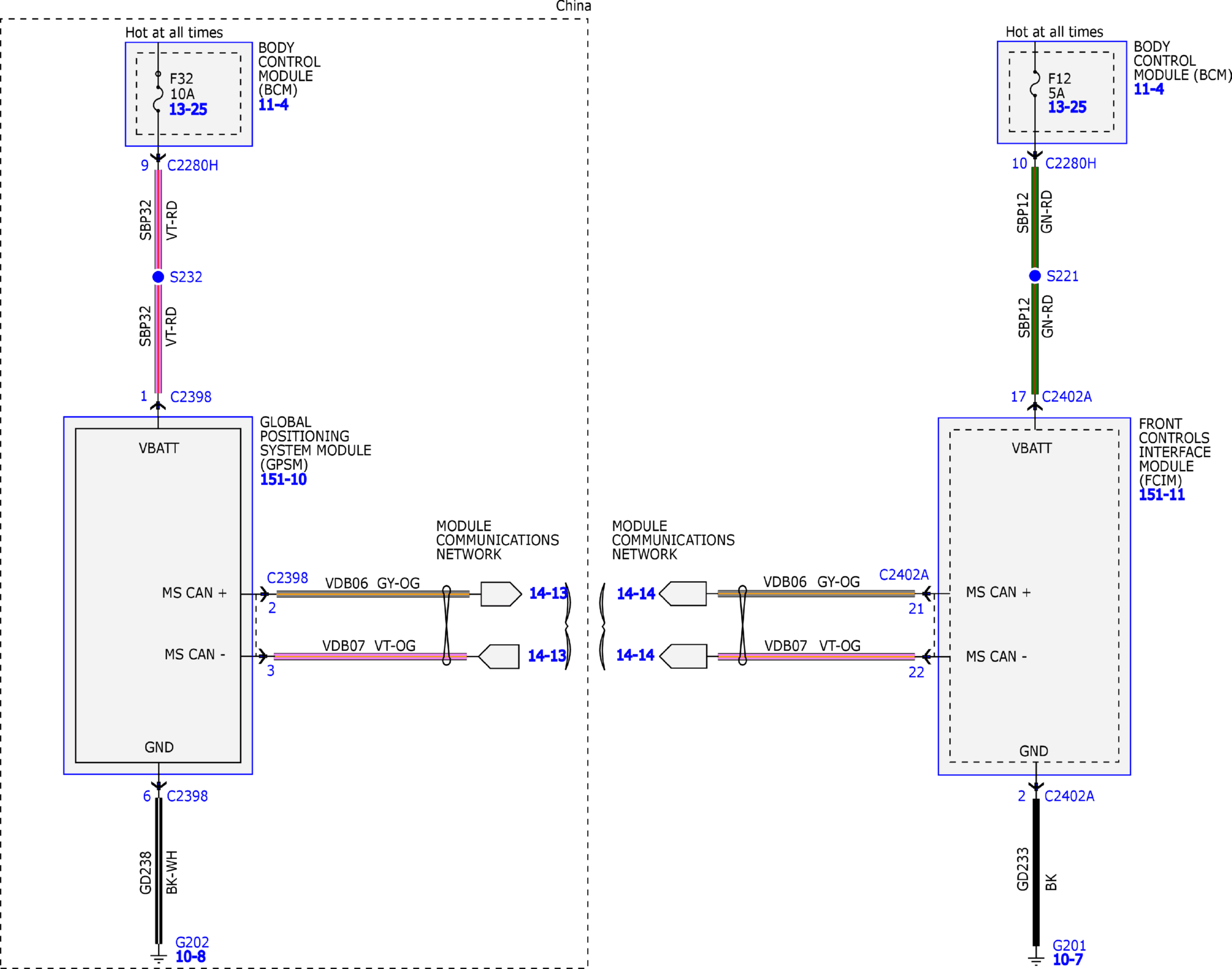Click the twisted-pair symbol on the FCIM CAN wires

743,625
